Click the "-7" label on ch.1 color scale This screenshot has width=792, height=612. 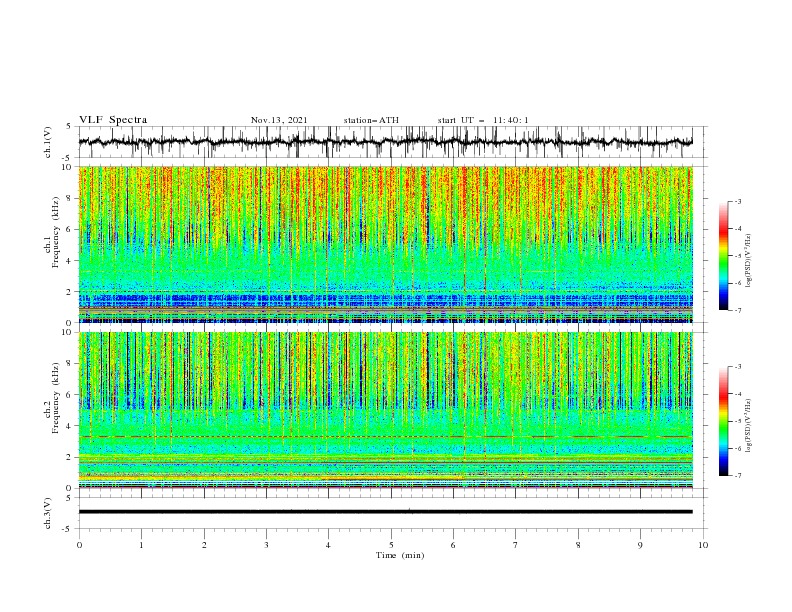[738, 311]
